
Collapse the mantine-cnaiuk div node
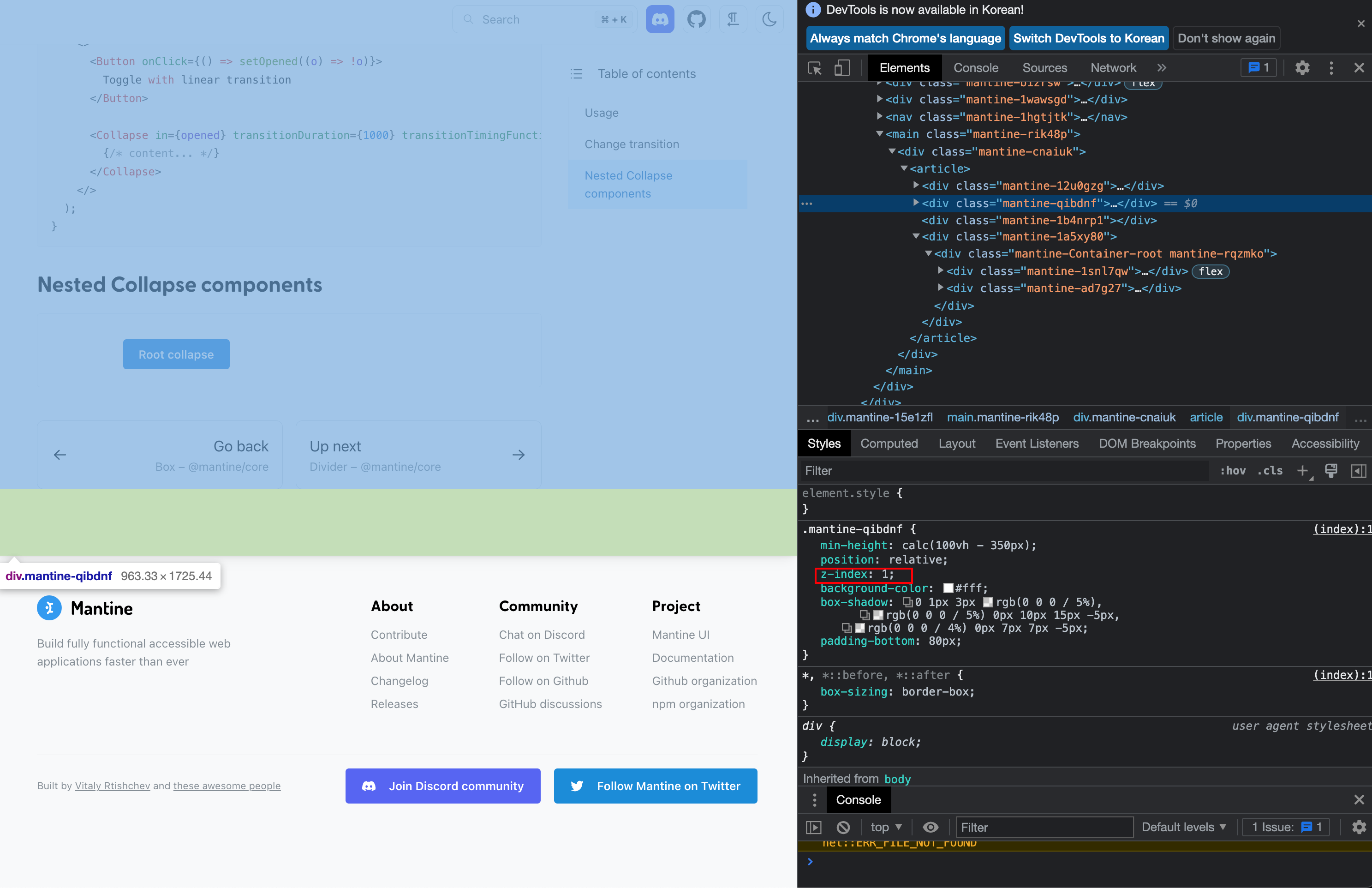click(891, 151)
